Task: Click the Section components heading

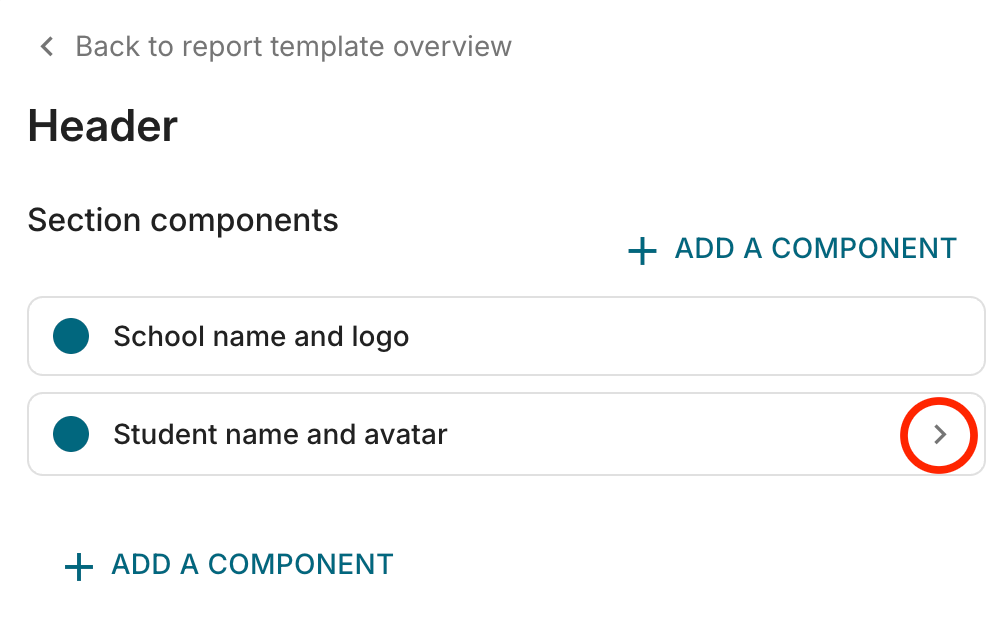Action: click(183, 221)
